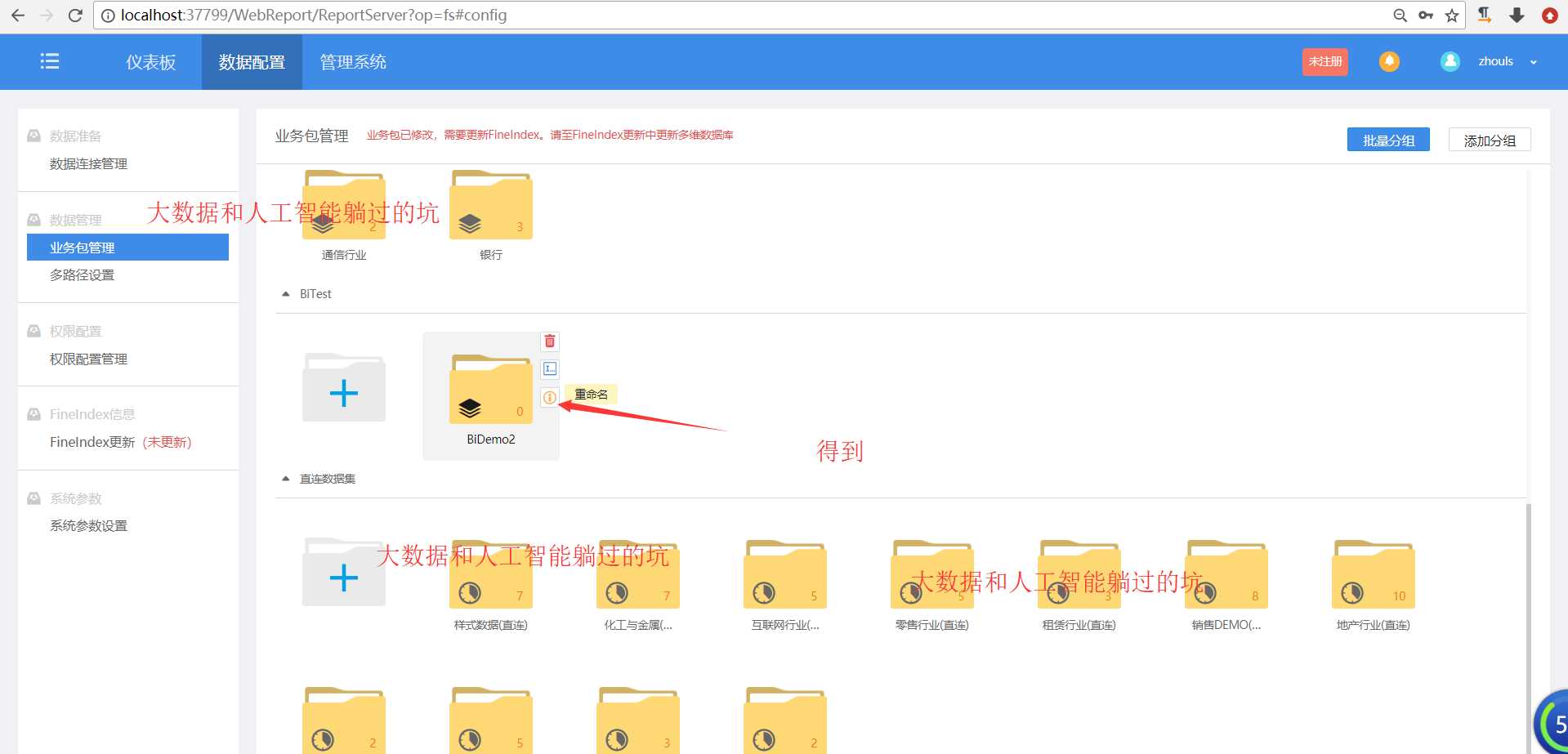Go back with the browser back arrow
This screenshot has height=754, width=1568.
click(18, 16)
